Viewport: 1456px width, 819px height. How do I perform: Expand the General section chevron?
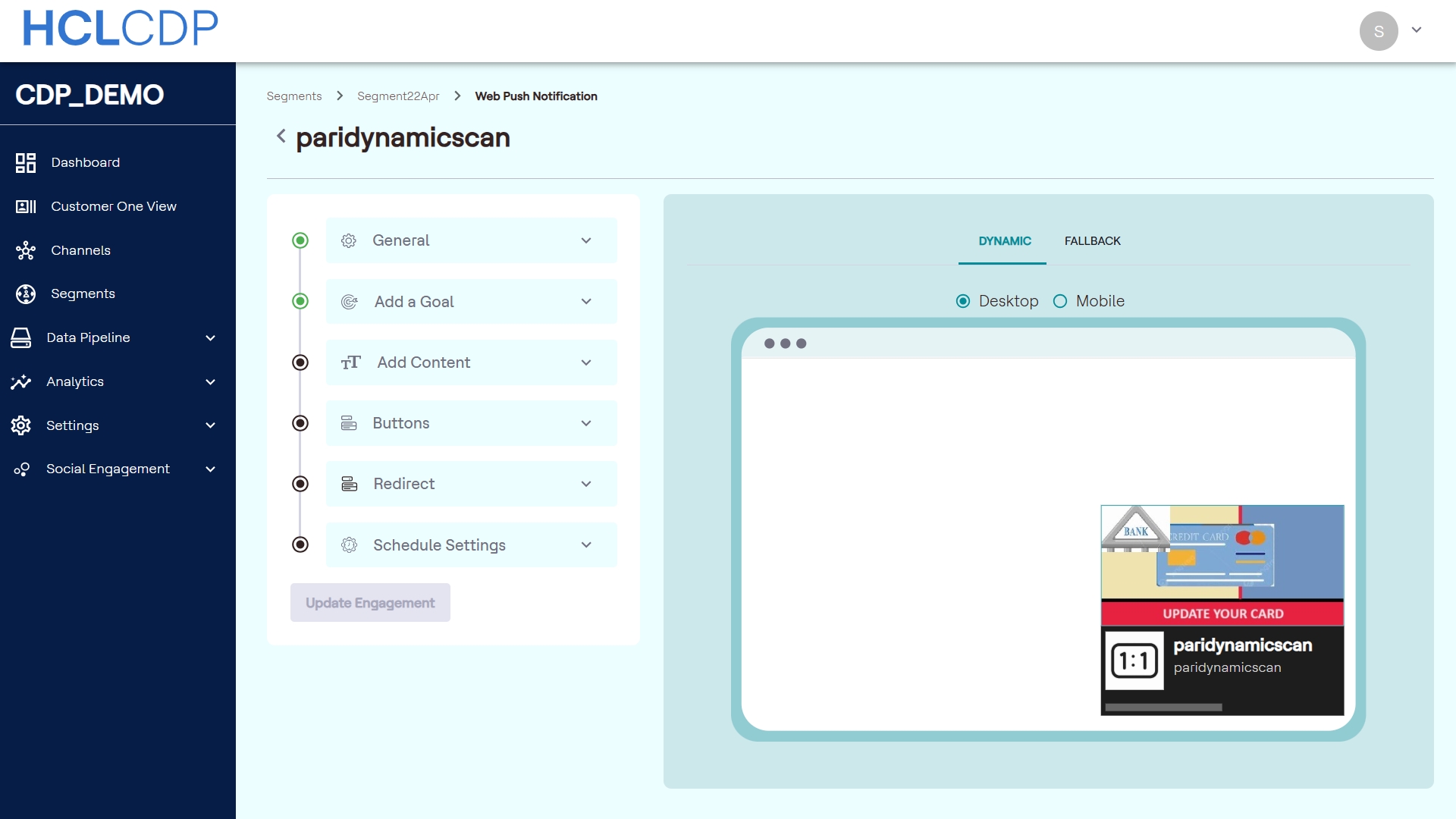coord(586,240)
